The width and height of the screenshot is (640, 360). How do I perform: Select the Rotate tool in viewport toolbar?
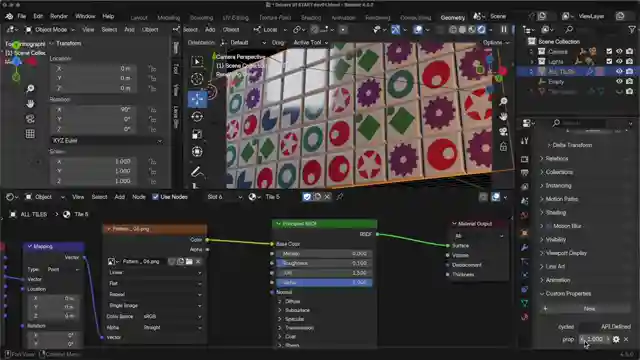[x=197, y=117]
